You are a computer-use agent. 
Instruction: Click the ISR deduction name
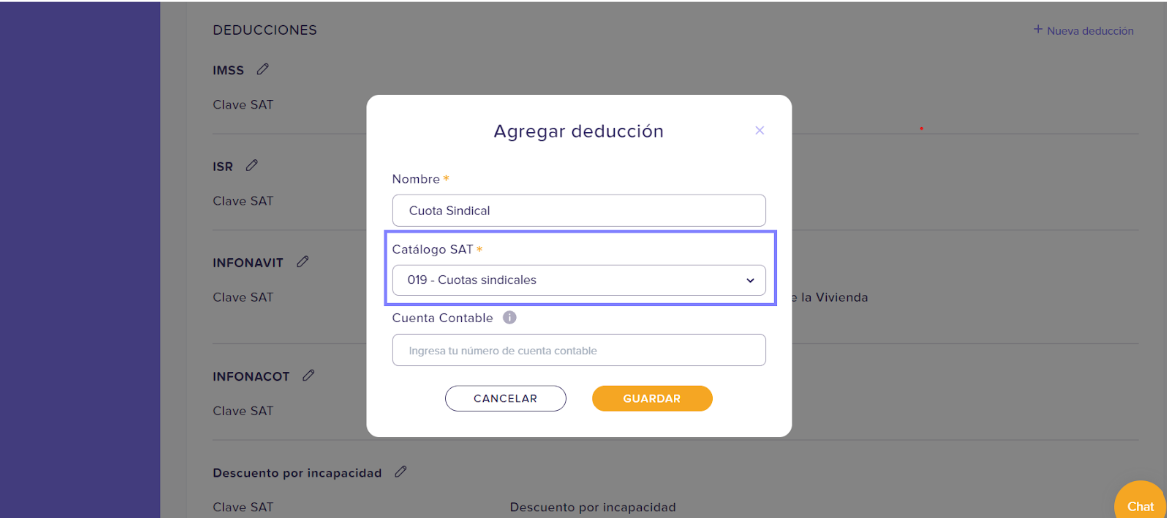[x=223, y=167]
